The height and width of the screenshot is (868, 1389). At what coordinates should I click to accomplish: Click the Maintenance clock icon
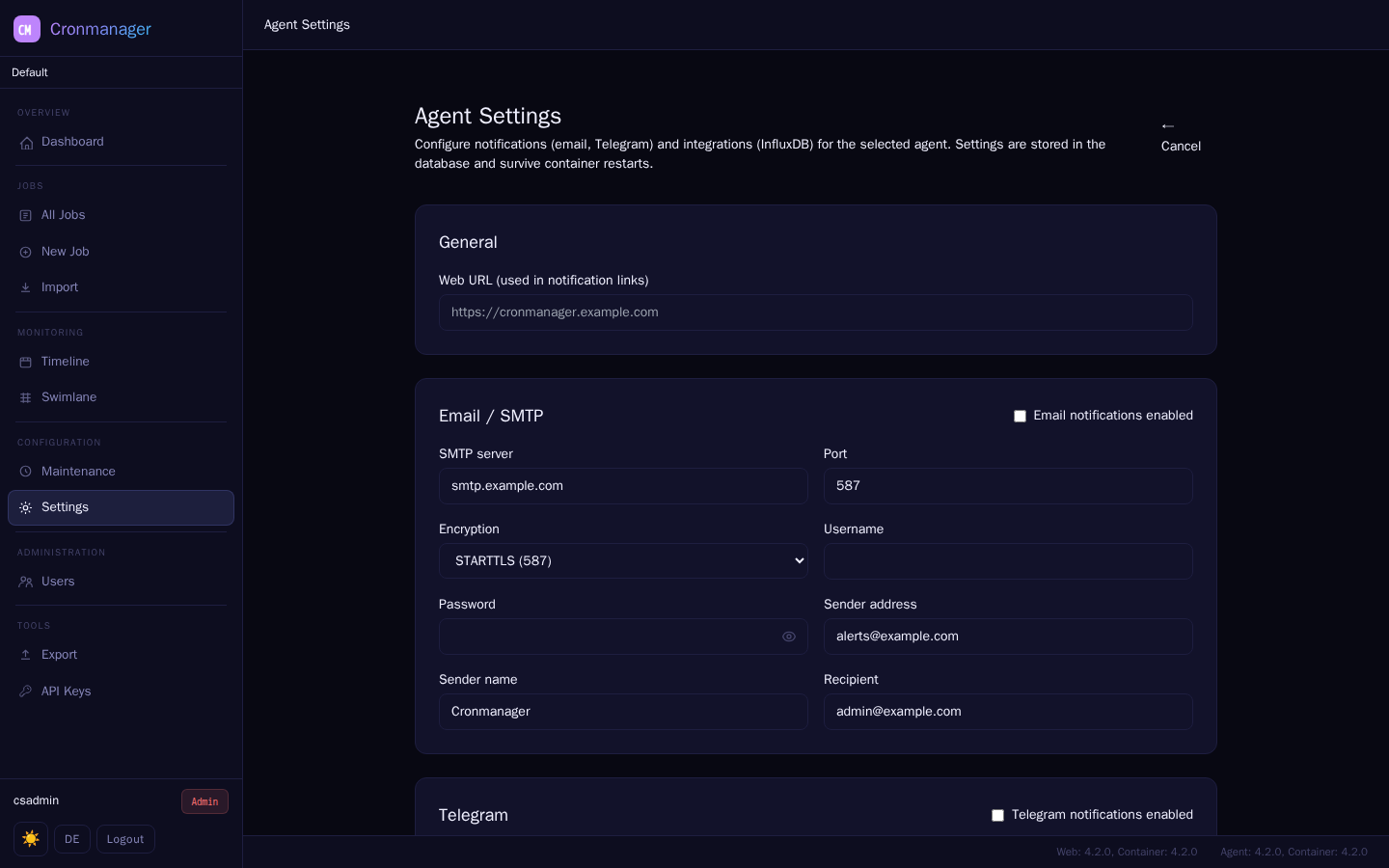coord(26,472)
